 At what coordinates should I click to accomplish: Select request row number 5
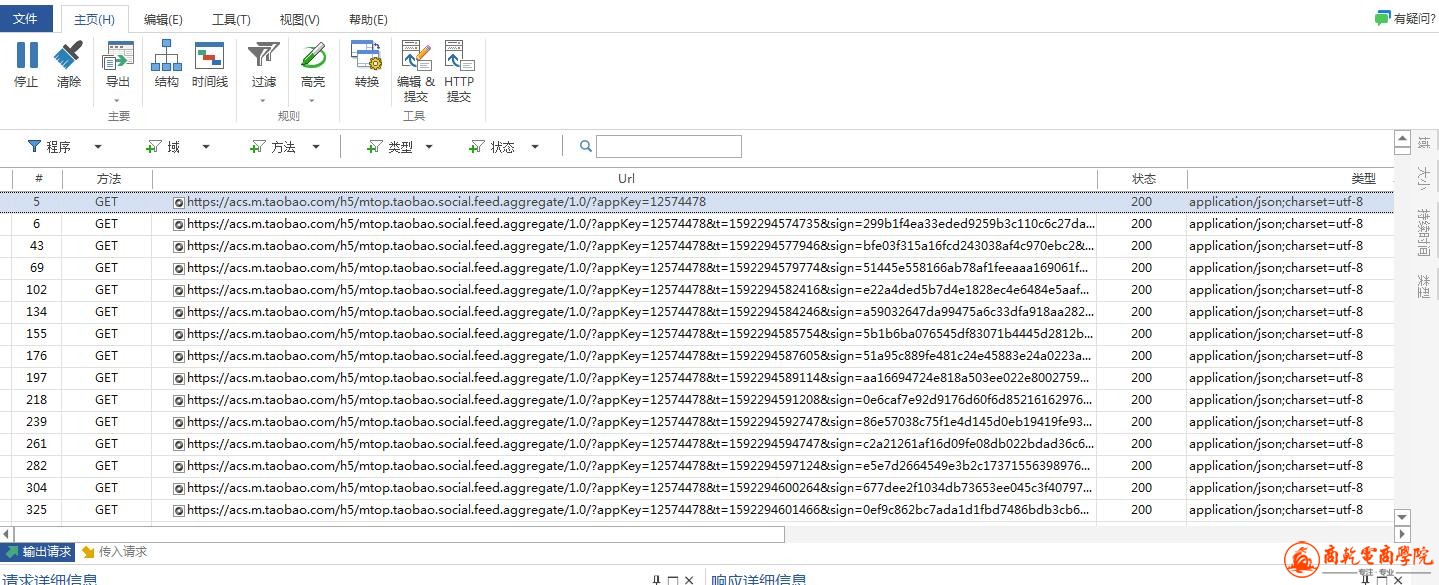(696, 202)
